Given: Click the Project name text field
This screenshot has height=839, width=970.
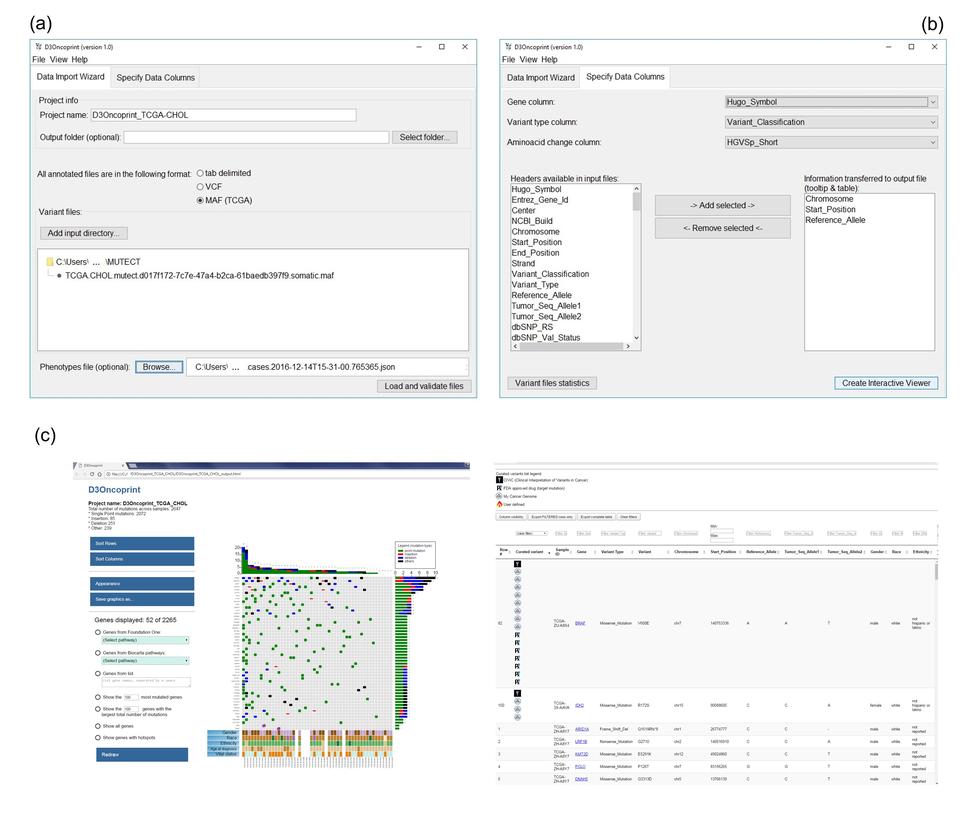Looking at the screenshot, I should tap(223, 115).
